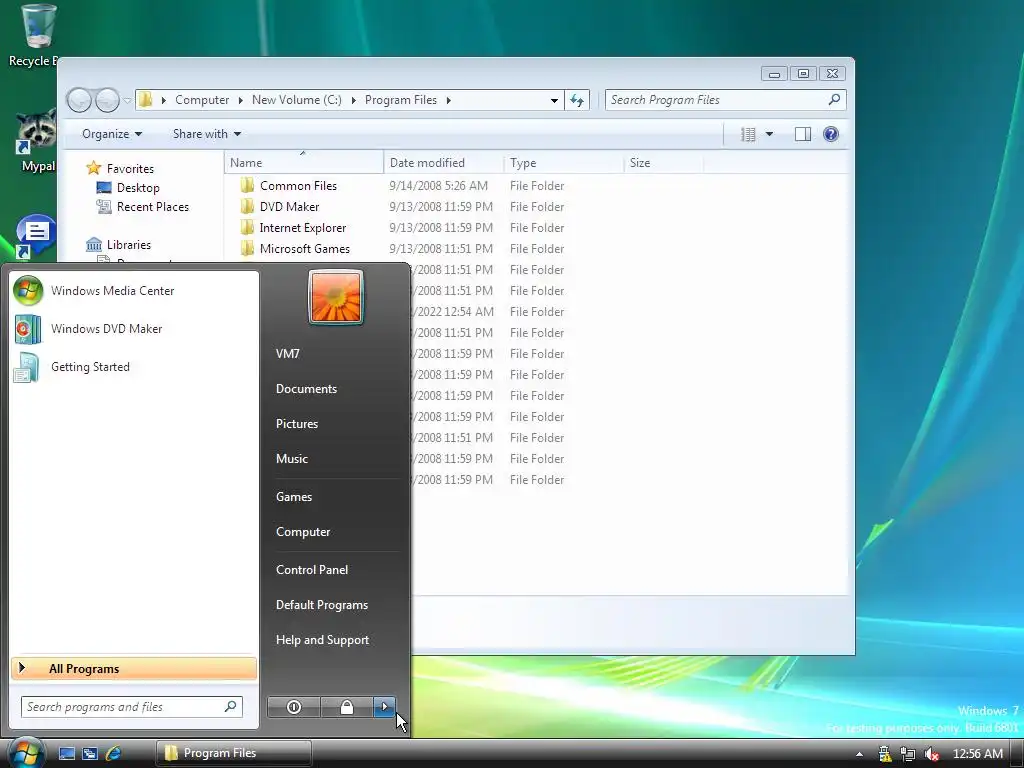Click Explorer Forward navigation button
Image resolution: width=1024 pixels, height=768 pixels.
pos(107,100)
